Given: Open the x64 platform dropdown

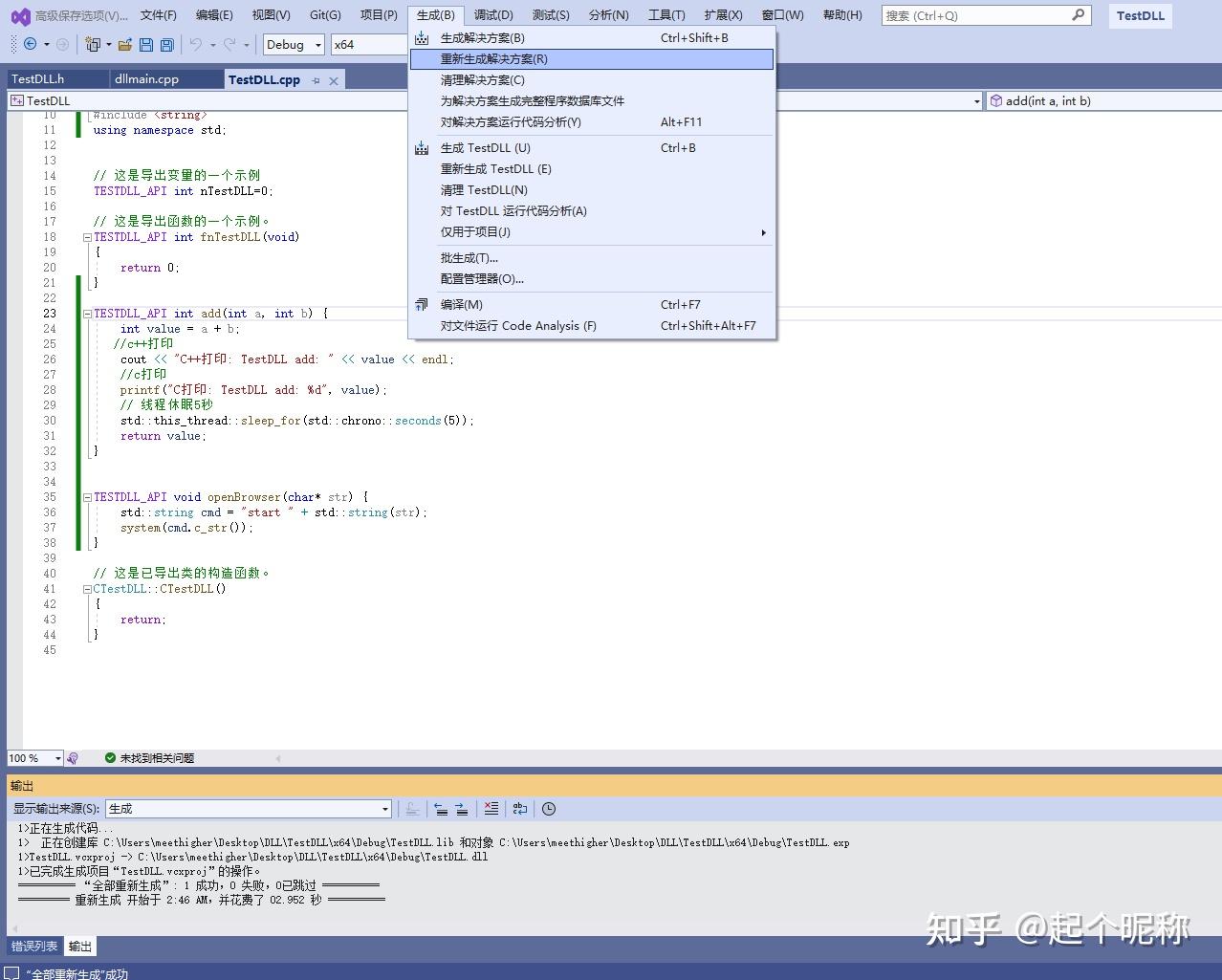Looking at the screenshot, I should (369, 44).
